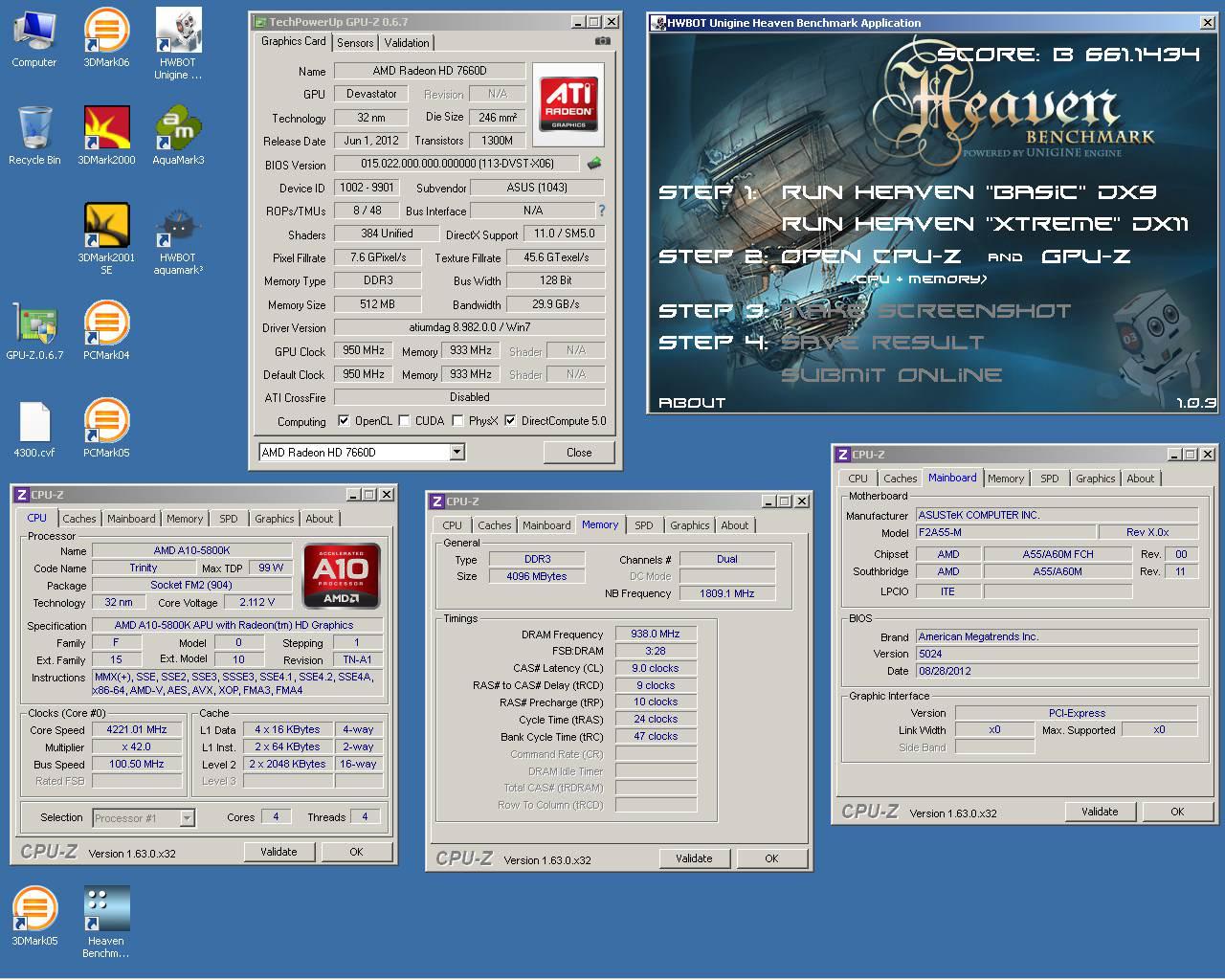Launch the 3DMark05 shortcut
This screenshot has width=1225, height=980.
coord(34,917)
